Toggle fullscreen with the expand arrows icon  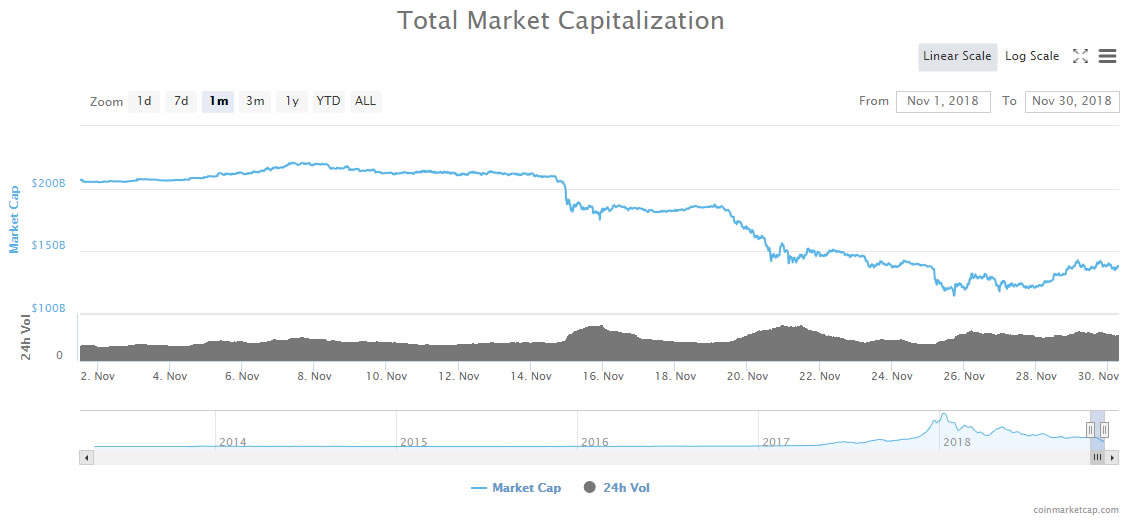point(1080,56)
